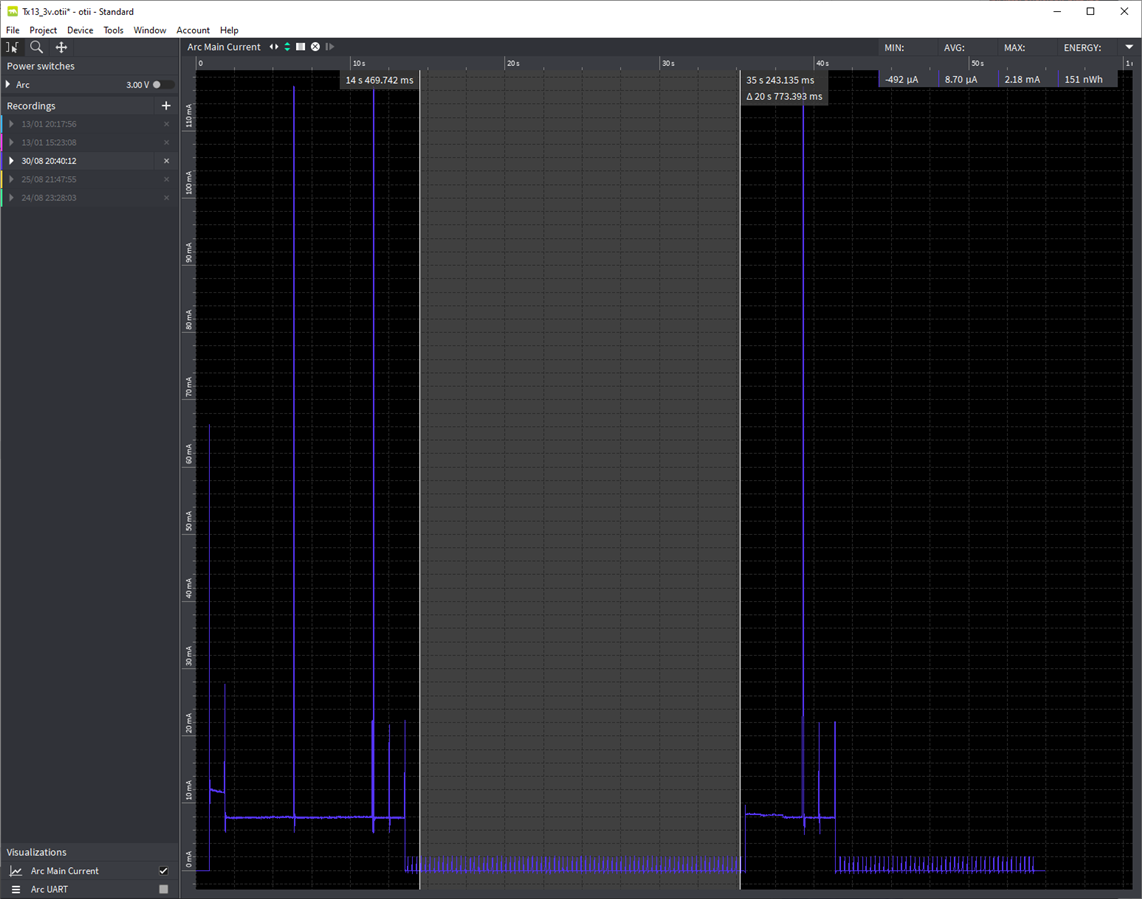This screenshot has width=1142, height=899.
Task: Click the 35 s 243.135 ms selection marker label
Action: pos(780,80)
